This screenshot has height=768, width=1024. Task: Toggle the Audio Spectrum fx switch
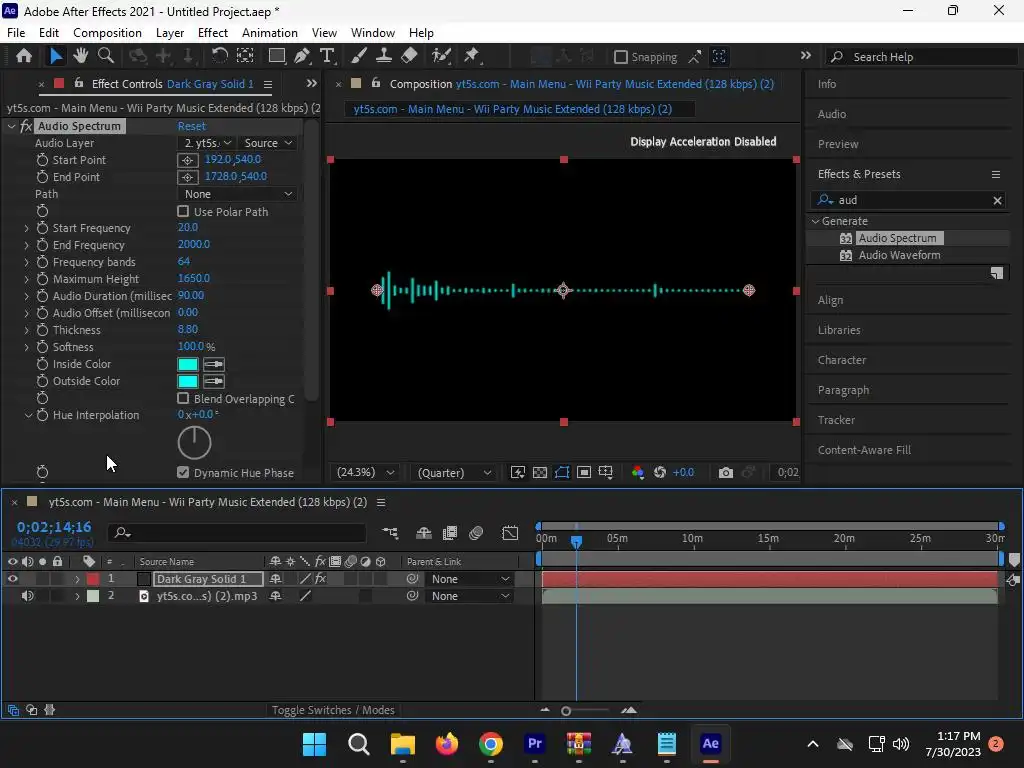tap(26, 126)
